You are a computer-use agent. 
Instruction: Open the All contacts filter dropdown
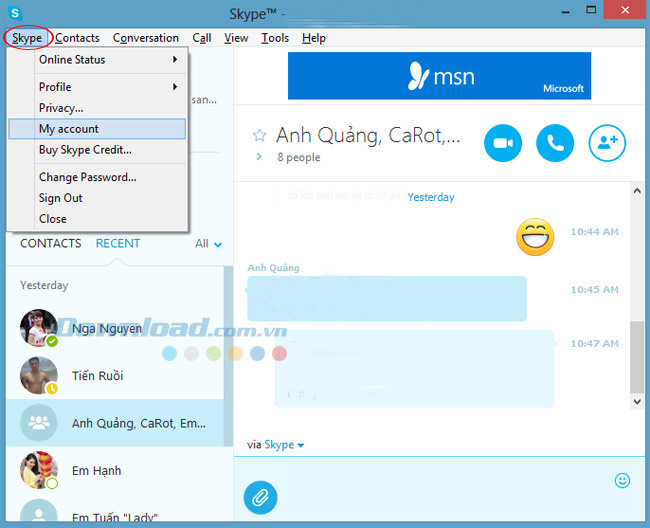(209, 244)
